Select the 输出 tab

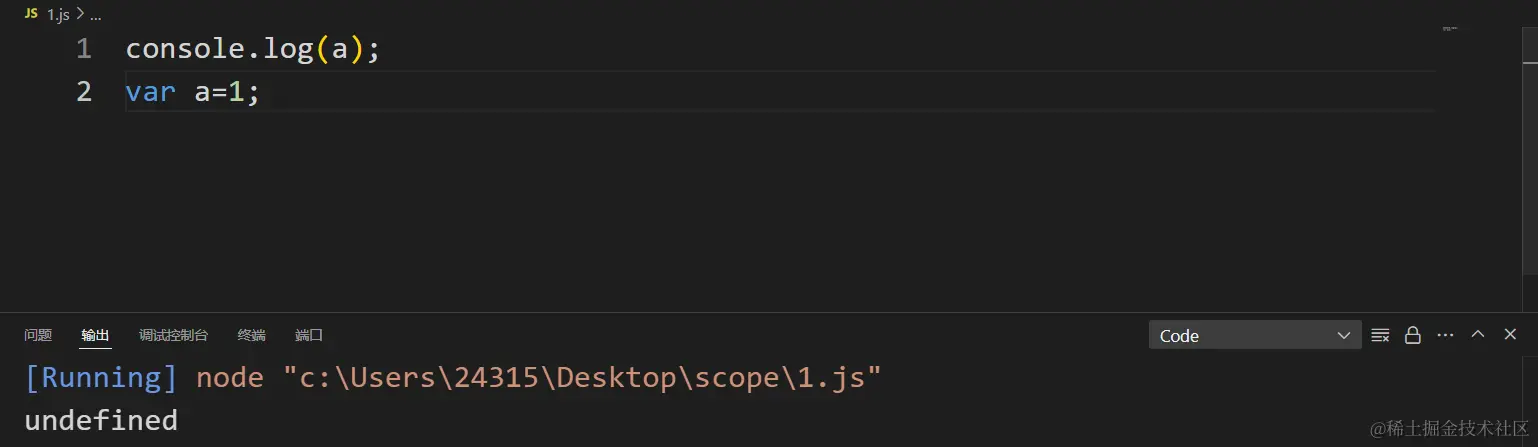click(96, 335)
